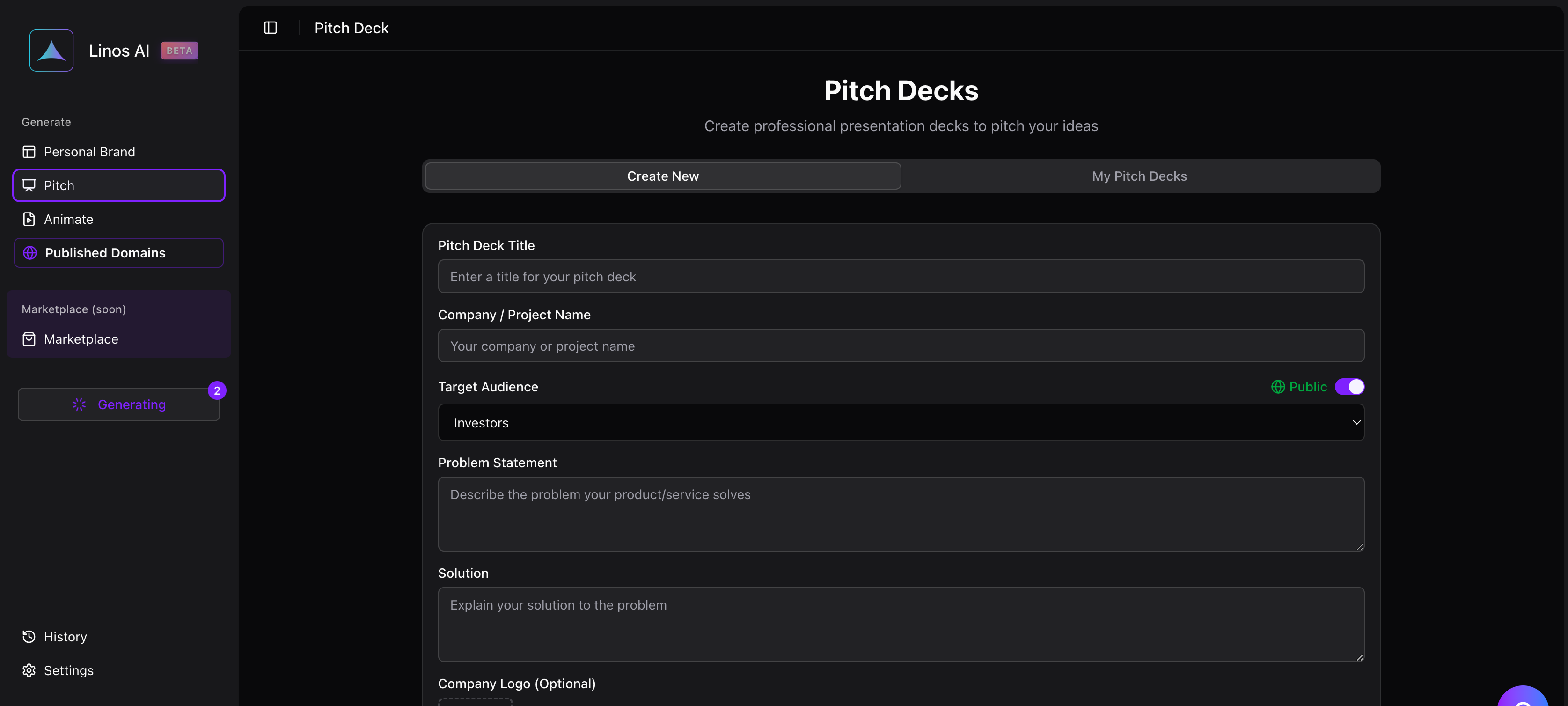The width and height of the screenshot is (1568, 706).
Task: Click the green Public globe icon
Action: pos(1278,387)
